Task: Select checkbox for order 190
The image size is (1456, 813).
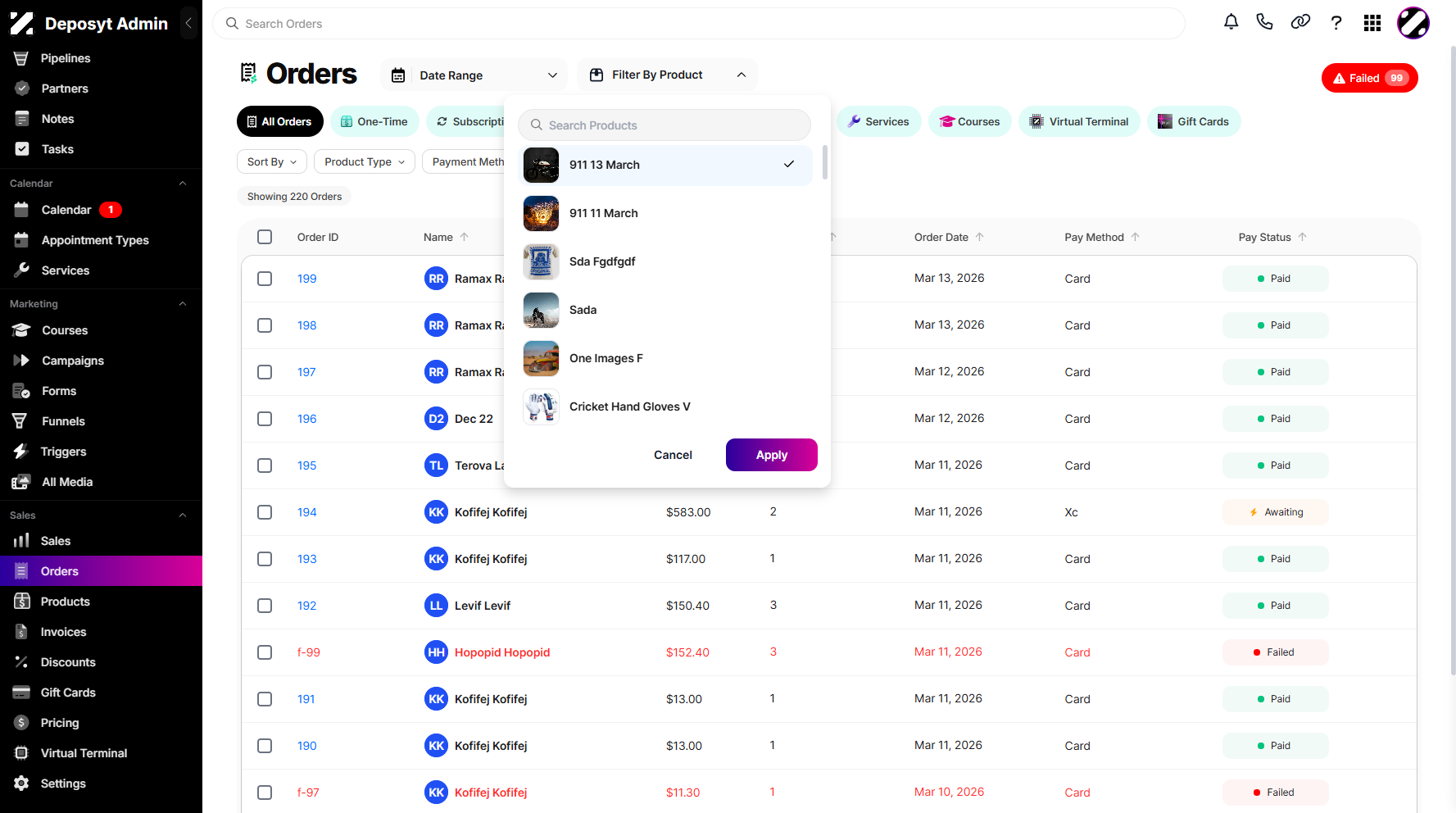Action: click(x=265, y=746)
